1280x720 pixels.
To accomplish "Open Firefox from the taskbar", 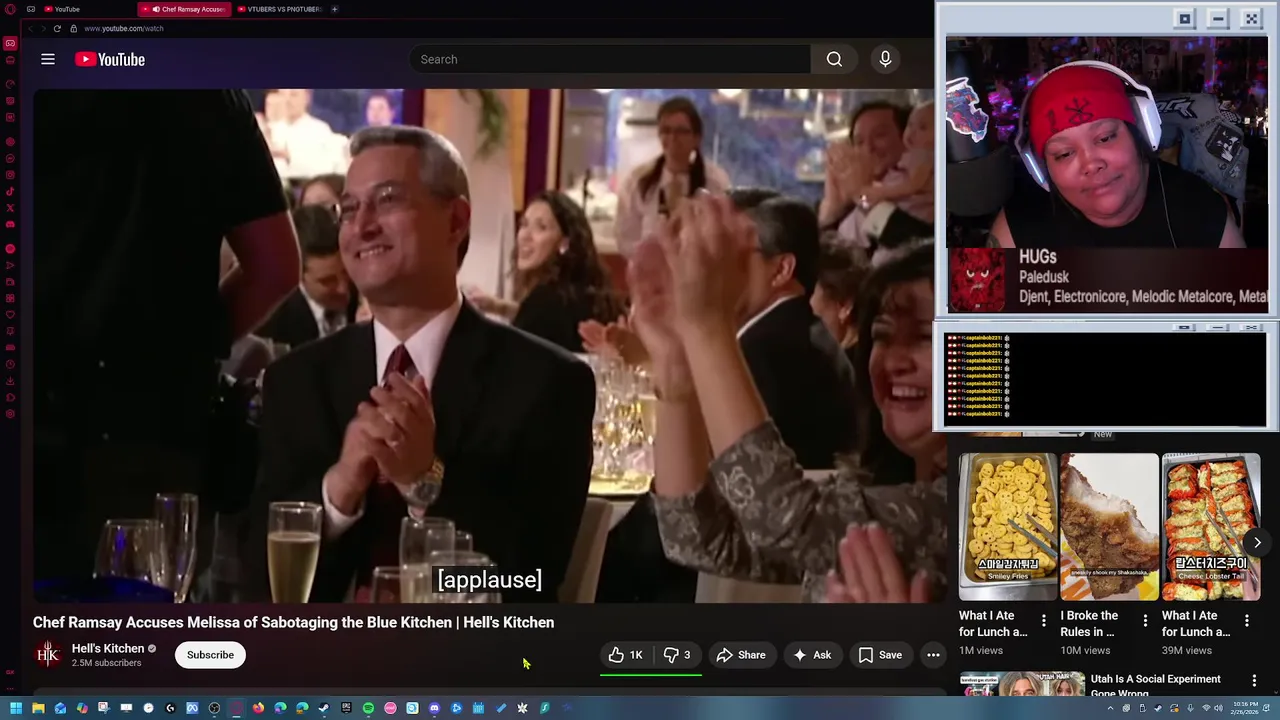I will click(258, 708).
